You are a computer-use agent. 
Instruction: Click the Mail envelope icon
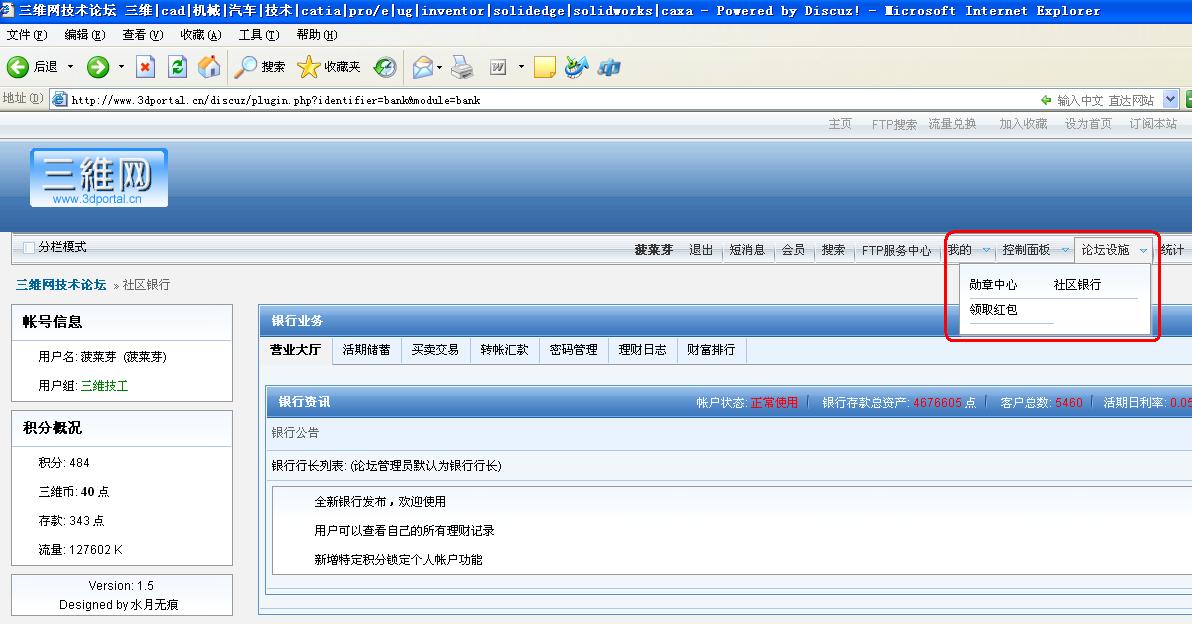(423, 68)
